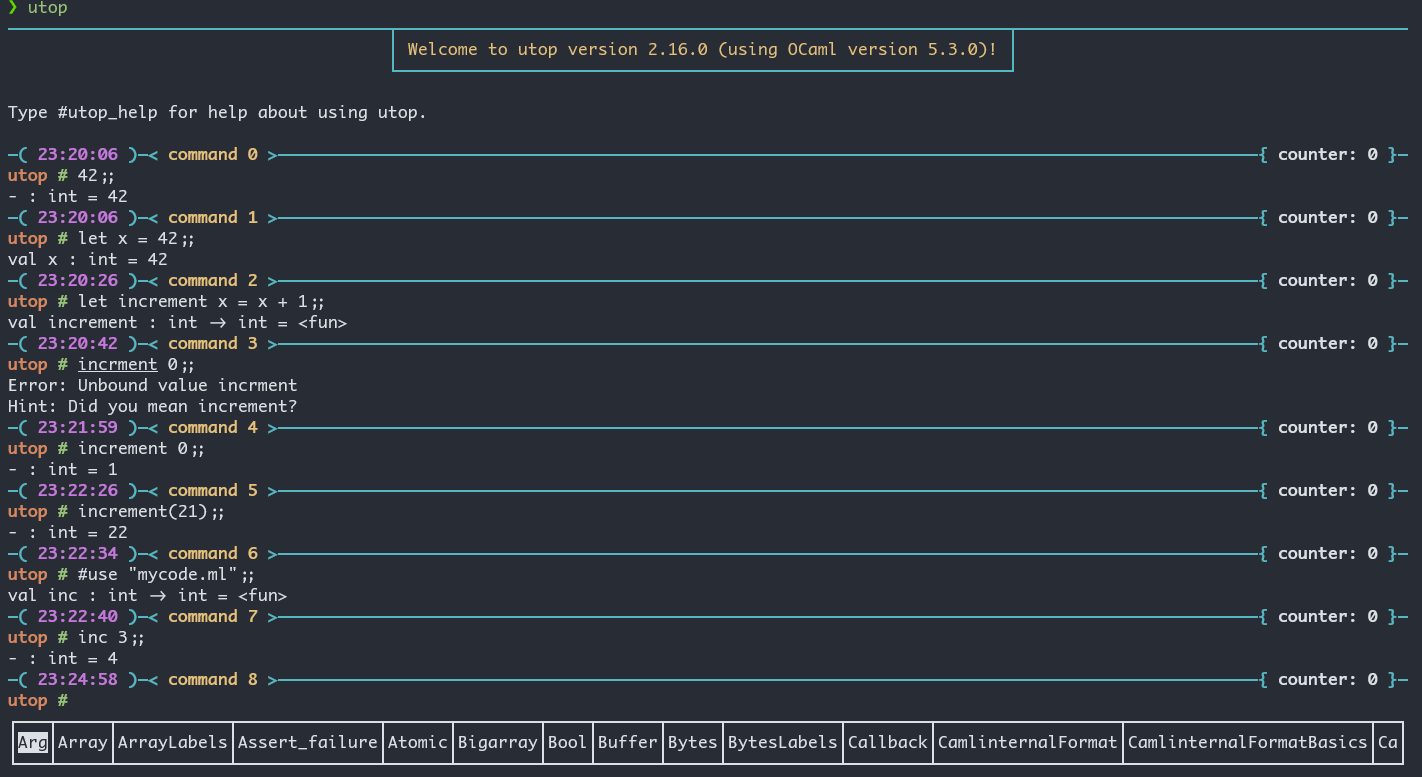Select Bool in the completion bar

(567, 742)
